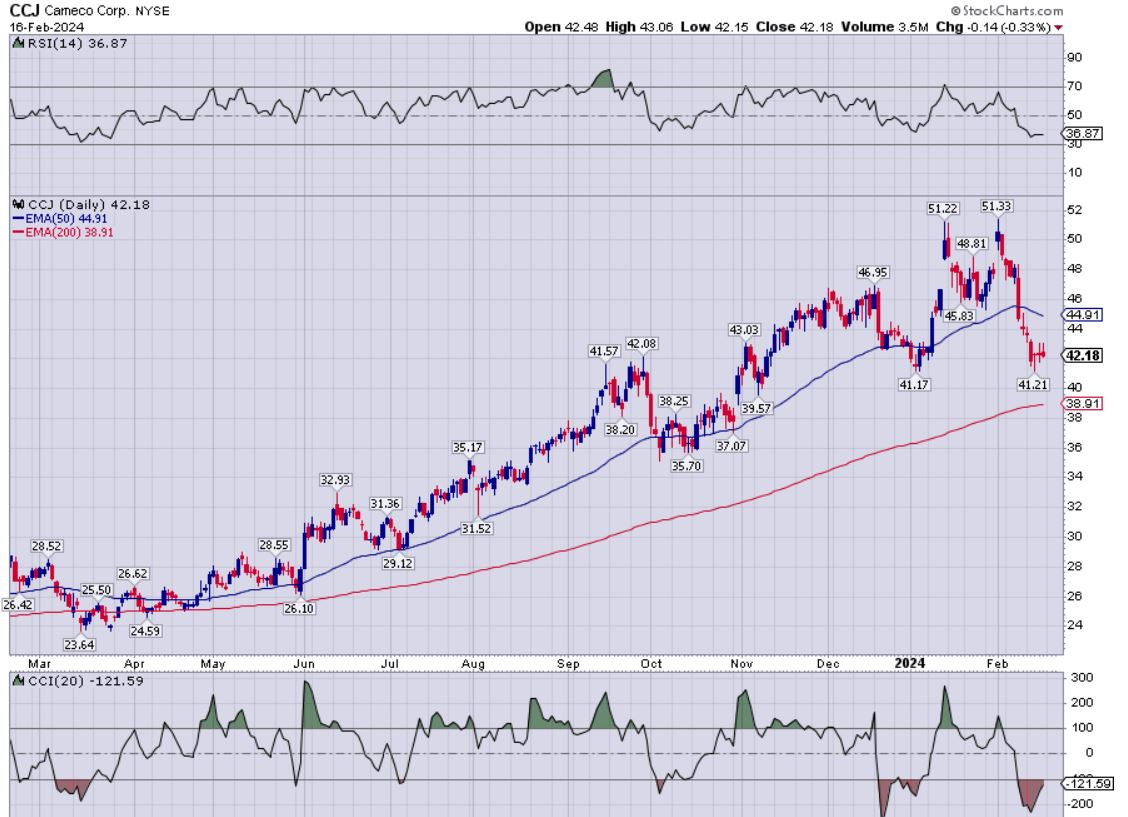1128x817 pixels.
Task: Click the -121.59 tag on CCI axis
Action: tap(1089, 783)
